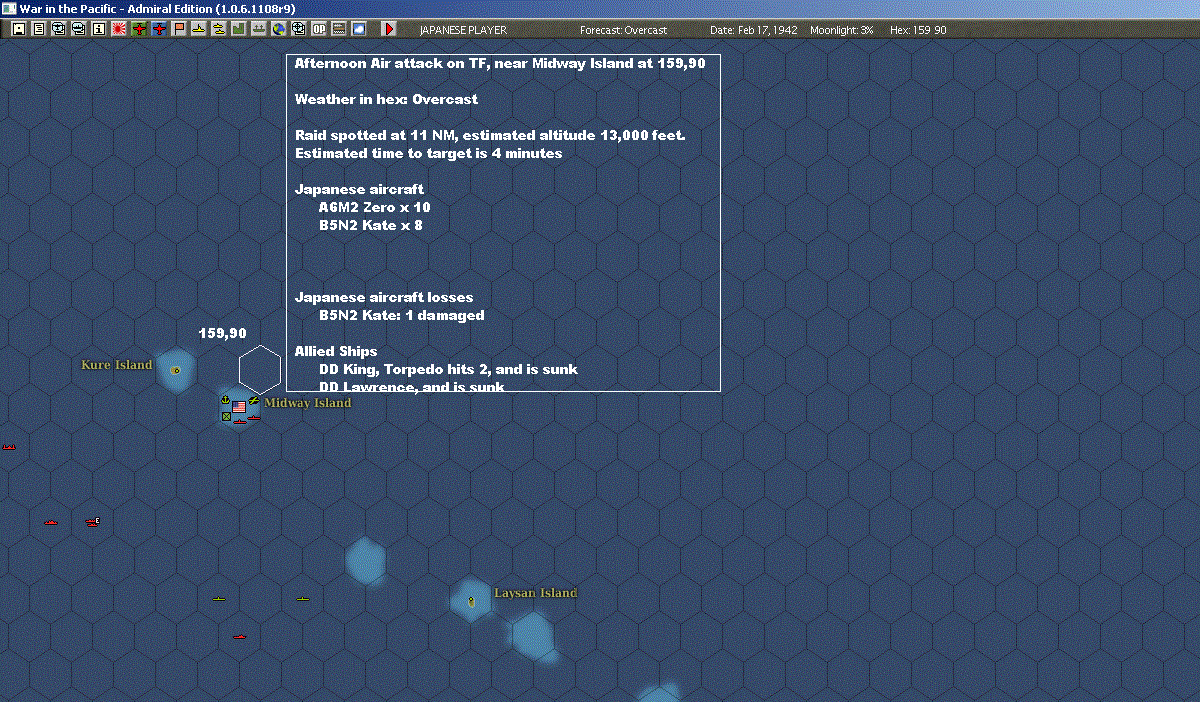
Task: Click the Allied Ships heading
Action: 336,351
